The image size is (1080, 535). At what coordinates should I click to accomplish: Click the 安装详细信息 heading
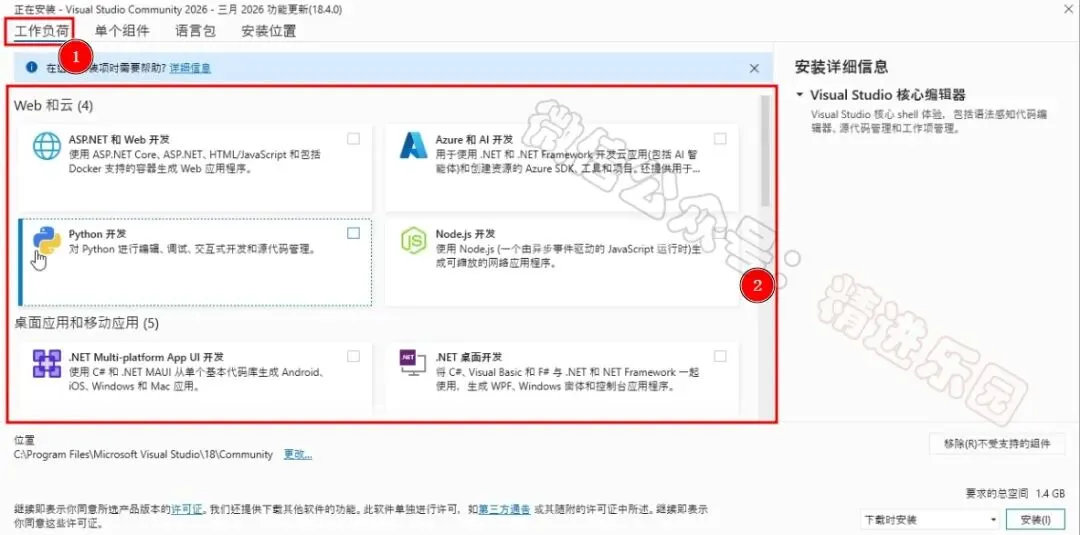pos(841,67)
